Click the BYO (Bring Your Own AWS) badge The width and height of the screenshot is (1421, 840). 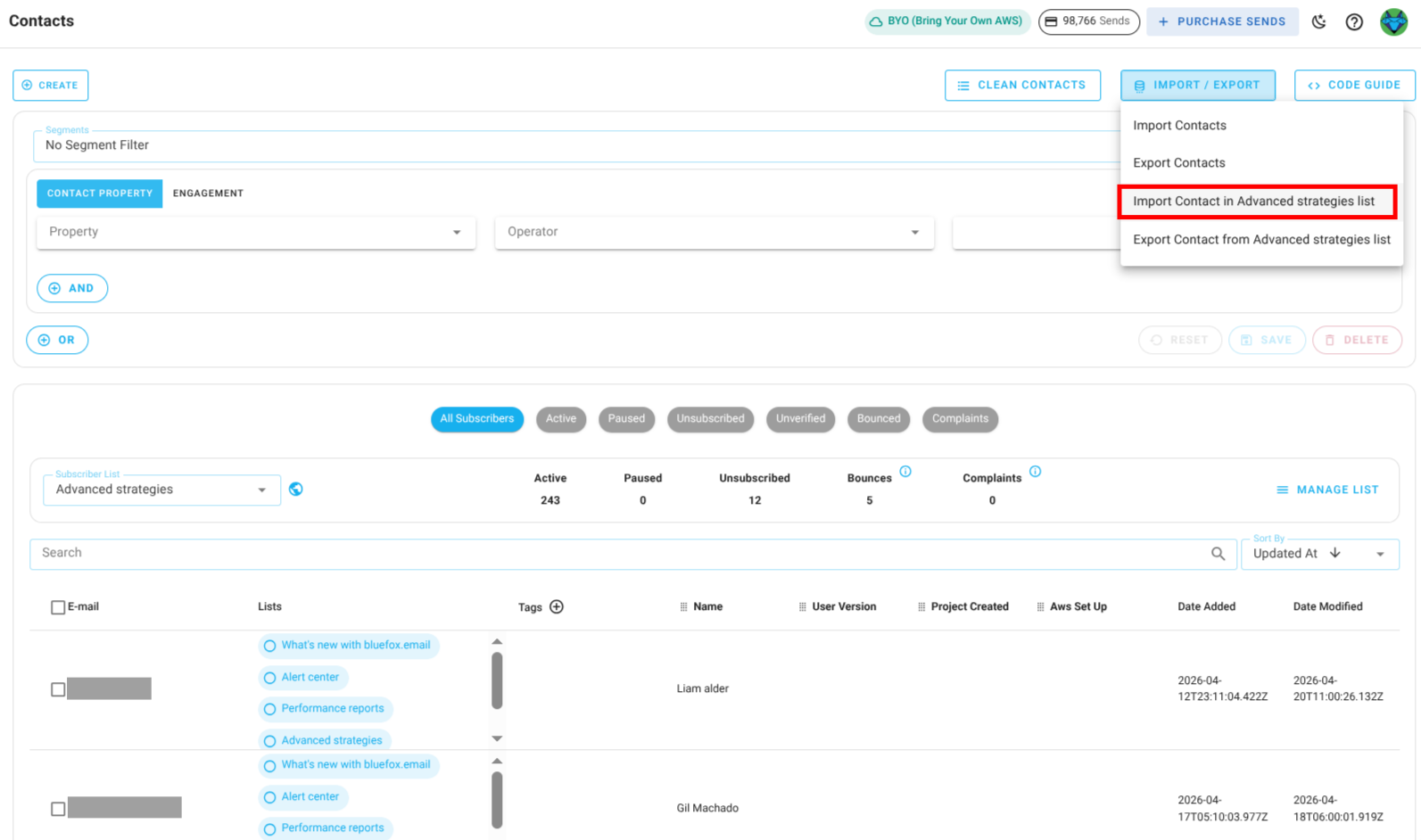(946, 21)
